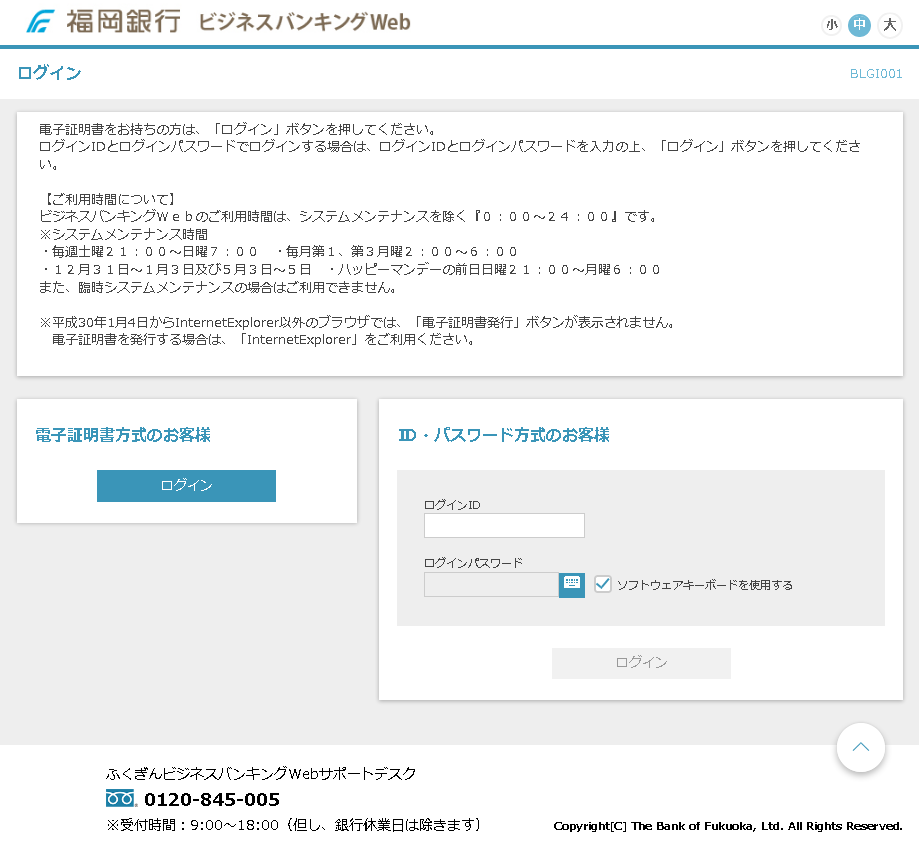Click the ログインパスワード field label
Viewport: 919px width, 848px height.
[x=473, y=563]
